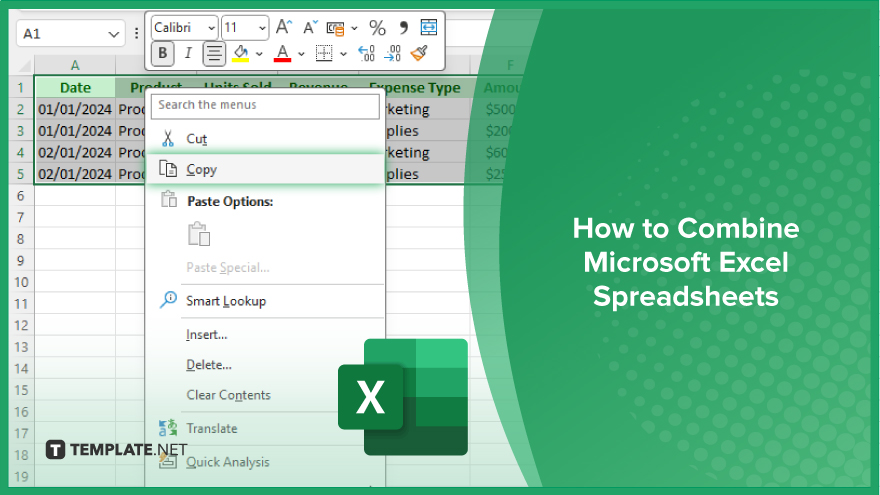Click the Name Box options dots
Image resolution: width=880 pixels, height=495 pixels.
tap(136, 34)
